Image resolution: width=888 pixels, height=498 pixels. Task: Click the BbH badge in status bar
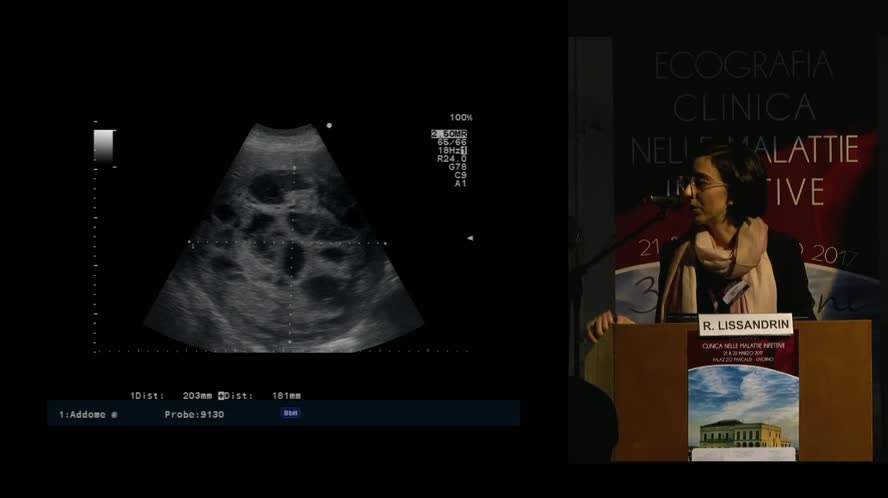click(x=290, y=413)
